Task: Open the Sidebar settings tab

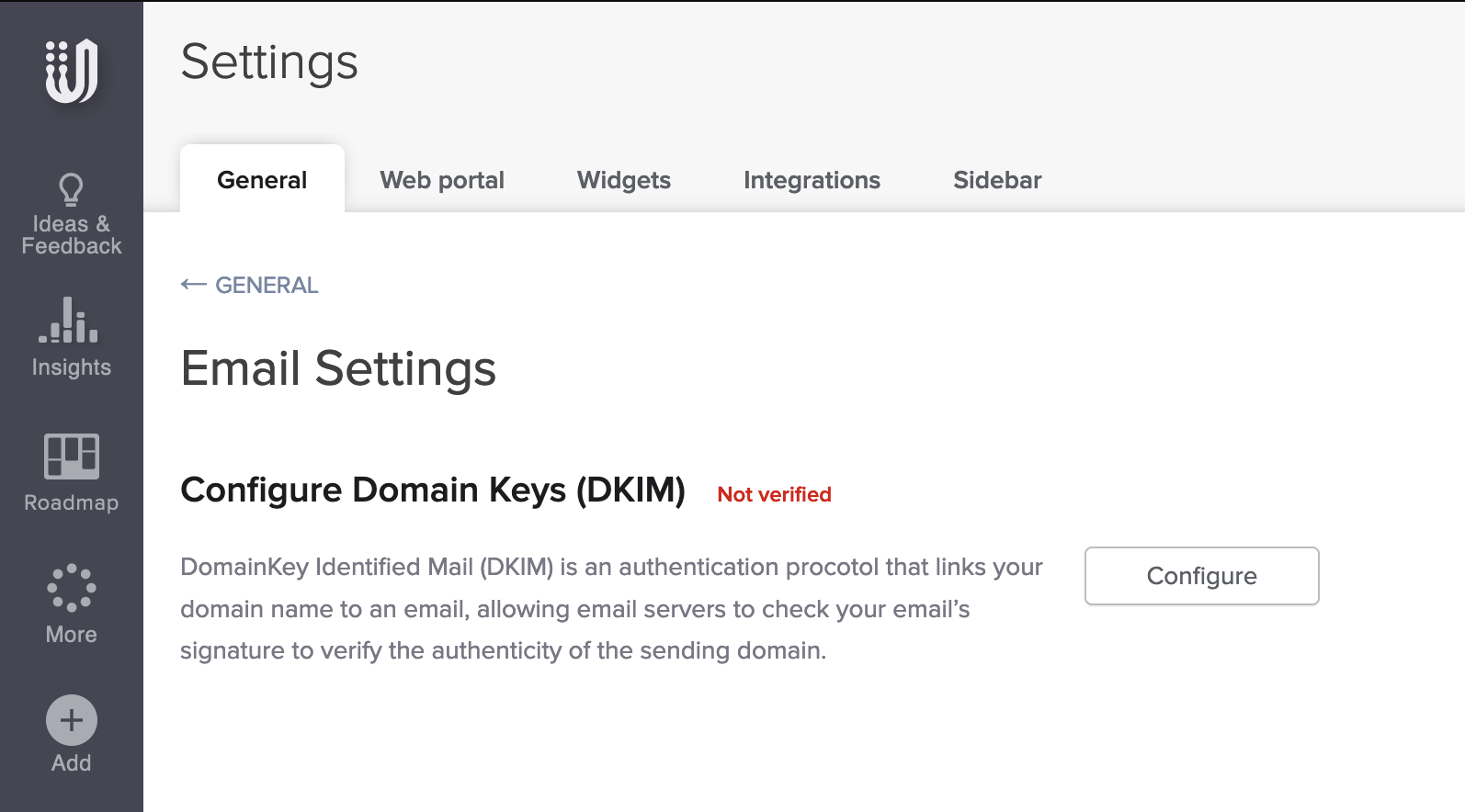Action: (x=997, y=180)
